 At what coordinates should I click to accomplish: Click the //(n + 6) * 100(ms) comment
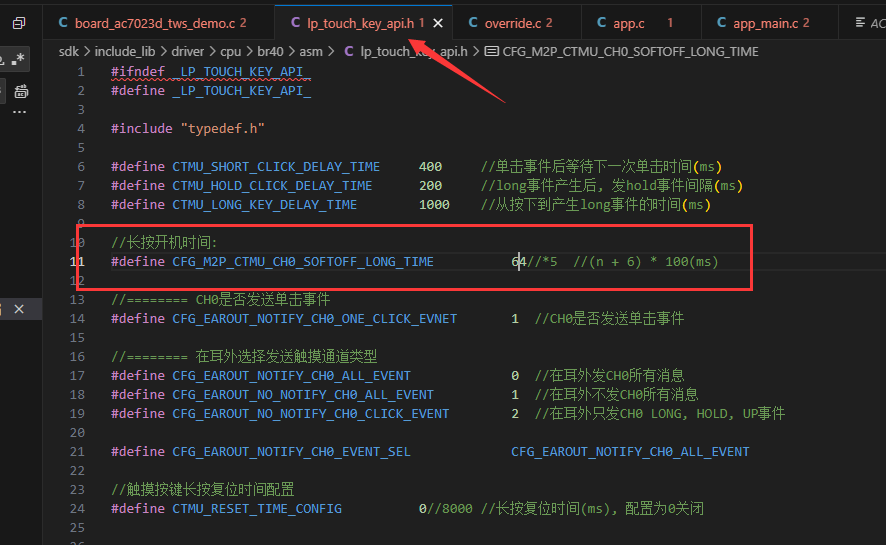pos(646,261)
